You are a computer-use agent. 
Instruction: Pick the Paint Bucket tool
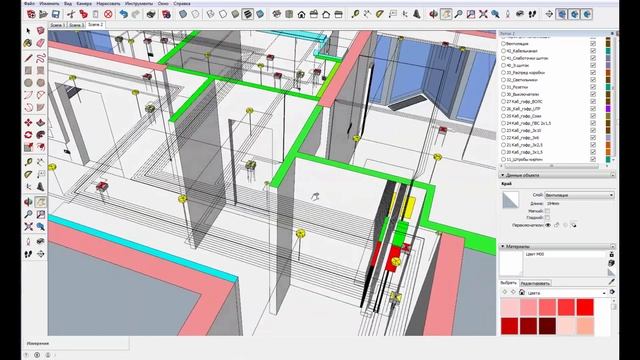coord(28,43)
